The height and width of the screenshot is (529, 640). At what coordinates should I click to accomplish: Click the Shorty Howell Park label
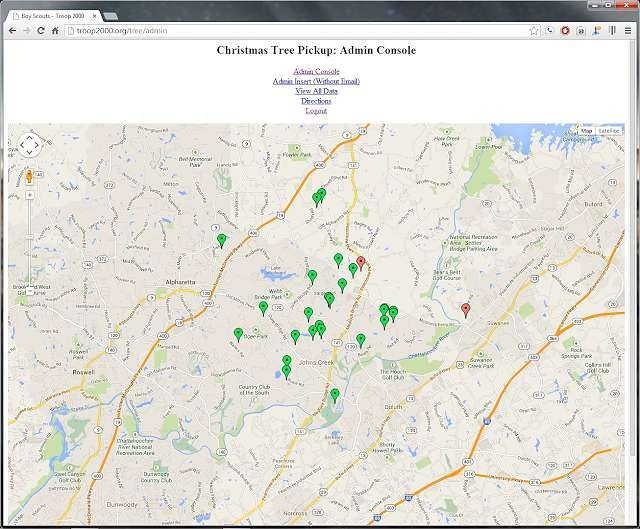tap(387, 447)
